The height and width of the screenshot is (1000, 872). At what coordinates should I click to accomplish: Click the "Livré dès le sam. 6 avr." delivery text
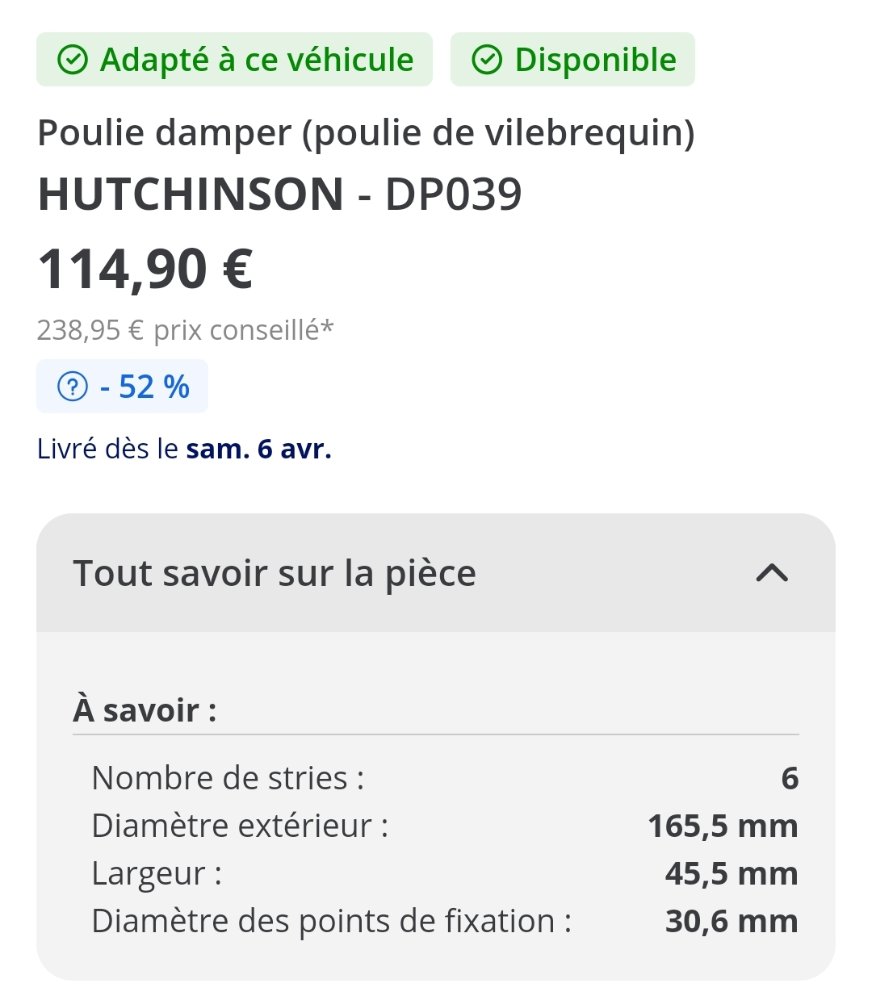pyautogui.click(x=184, y=449)
